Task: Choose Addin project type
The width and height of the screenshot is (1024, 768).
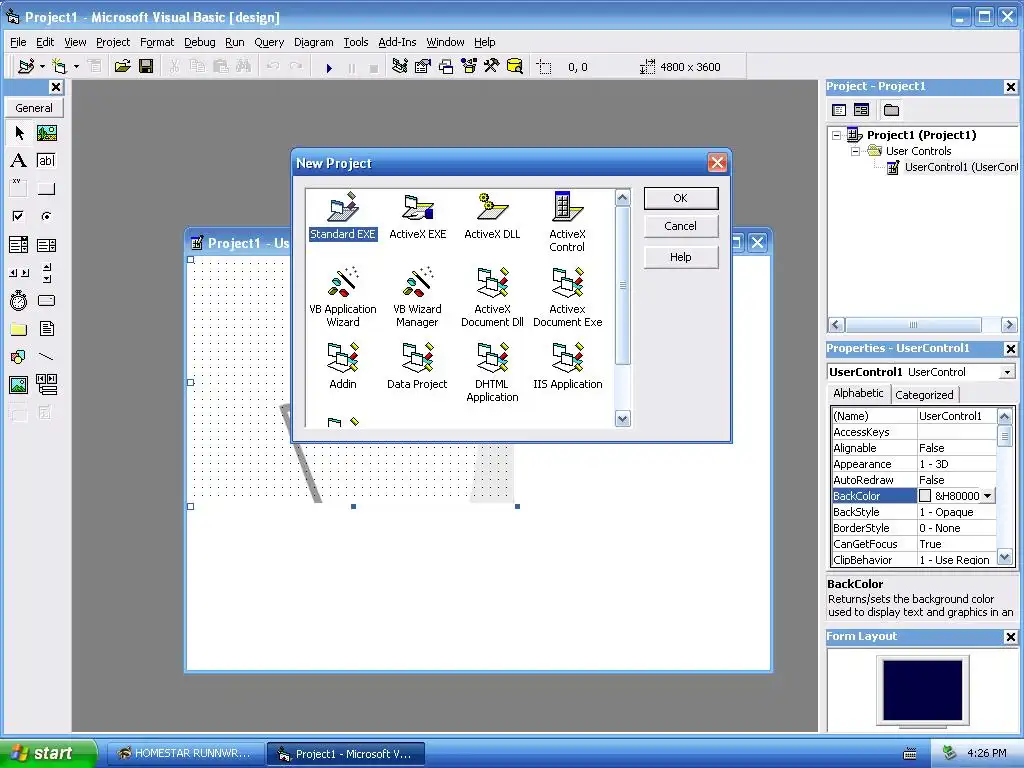Action: click(343, 366)
